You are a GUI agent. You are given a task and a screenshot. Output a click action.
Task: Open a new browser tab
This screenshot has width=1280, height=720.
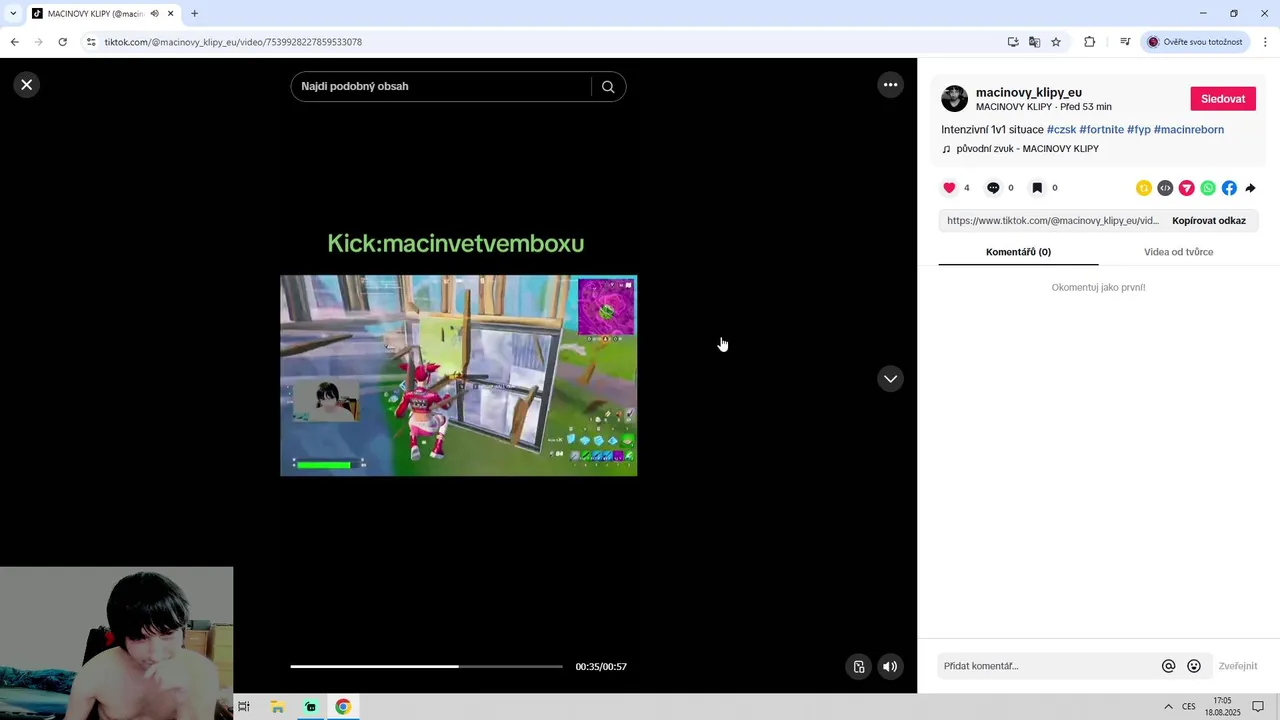195,14
